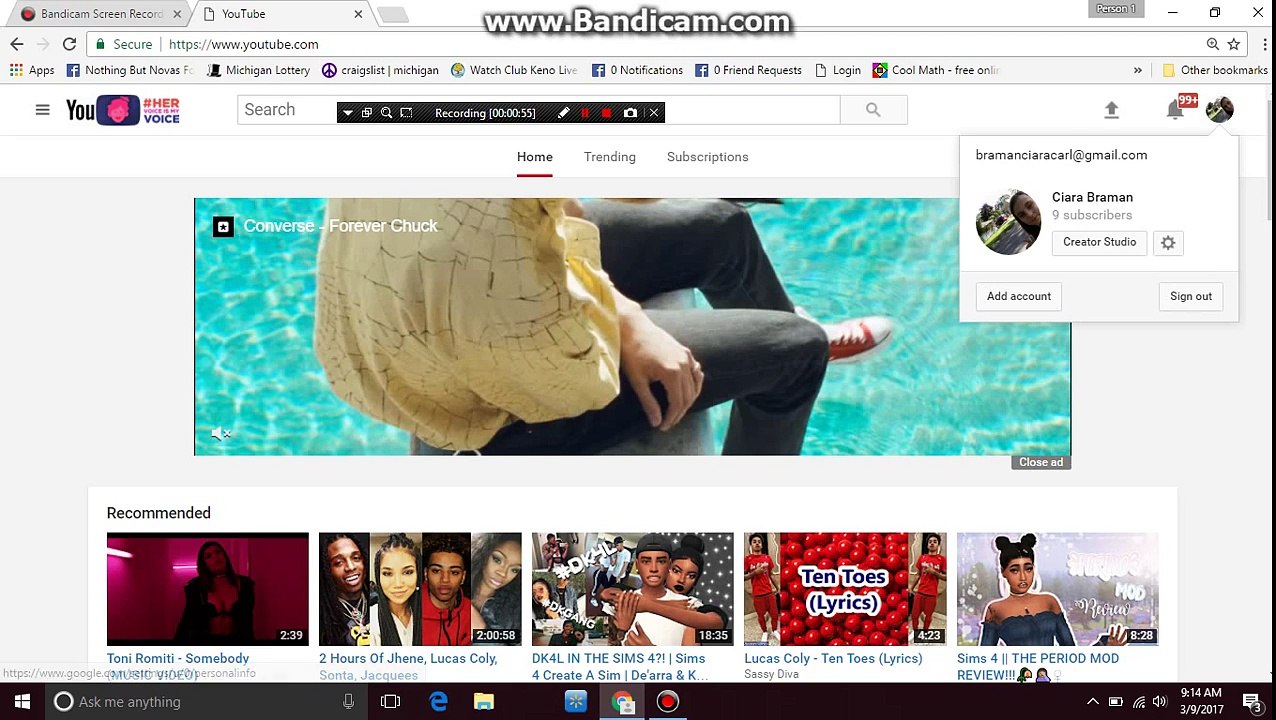Take Bandicam camera screenshot
This screenshot has height=720, width=1276.
click(630, 113)
